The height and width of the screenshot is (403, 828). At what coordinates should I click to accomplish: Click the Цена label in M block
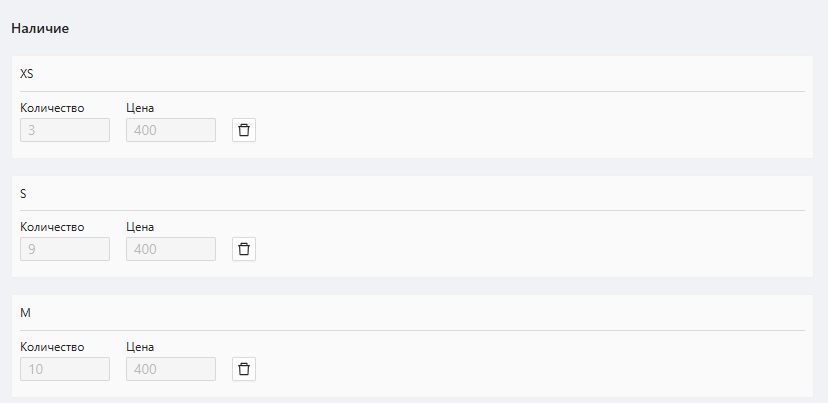140,347
